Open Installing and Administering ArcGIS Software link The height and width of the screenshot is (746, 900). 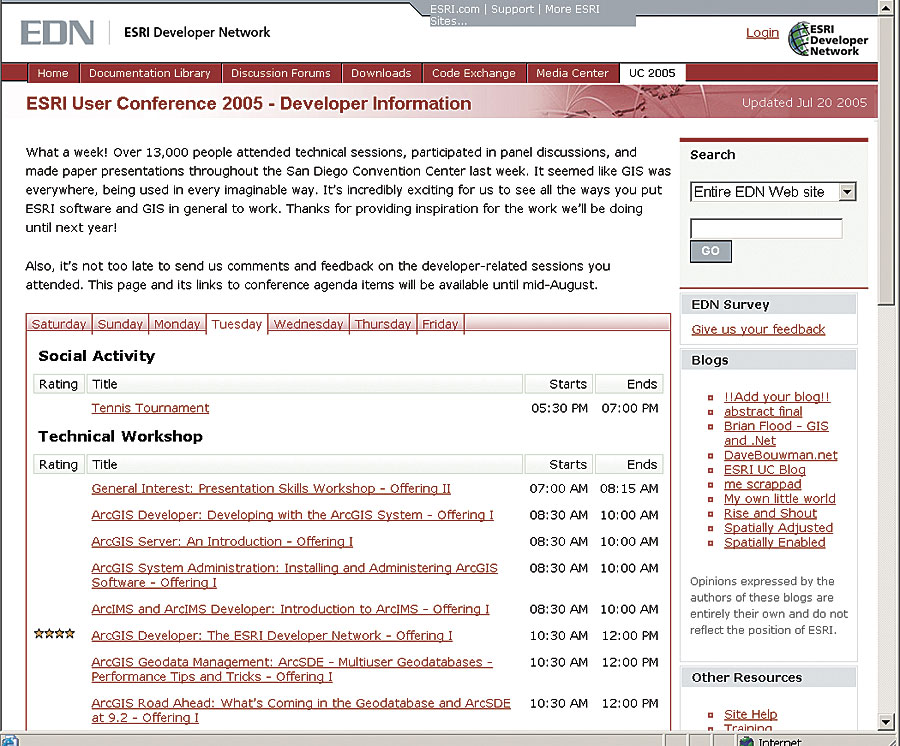click(x=294, y=575)
